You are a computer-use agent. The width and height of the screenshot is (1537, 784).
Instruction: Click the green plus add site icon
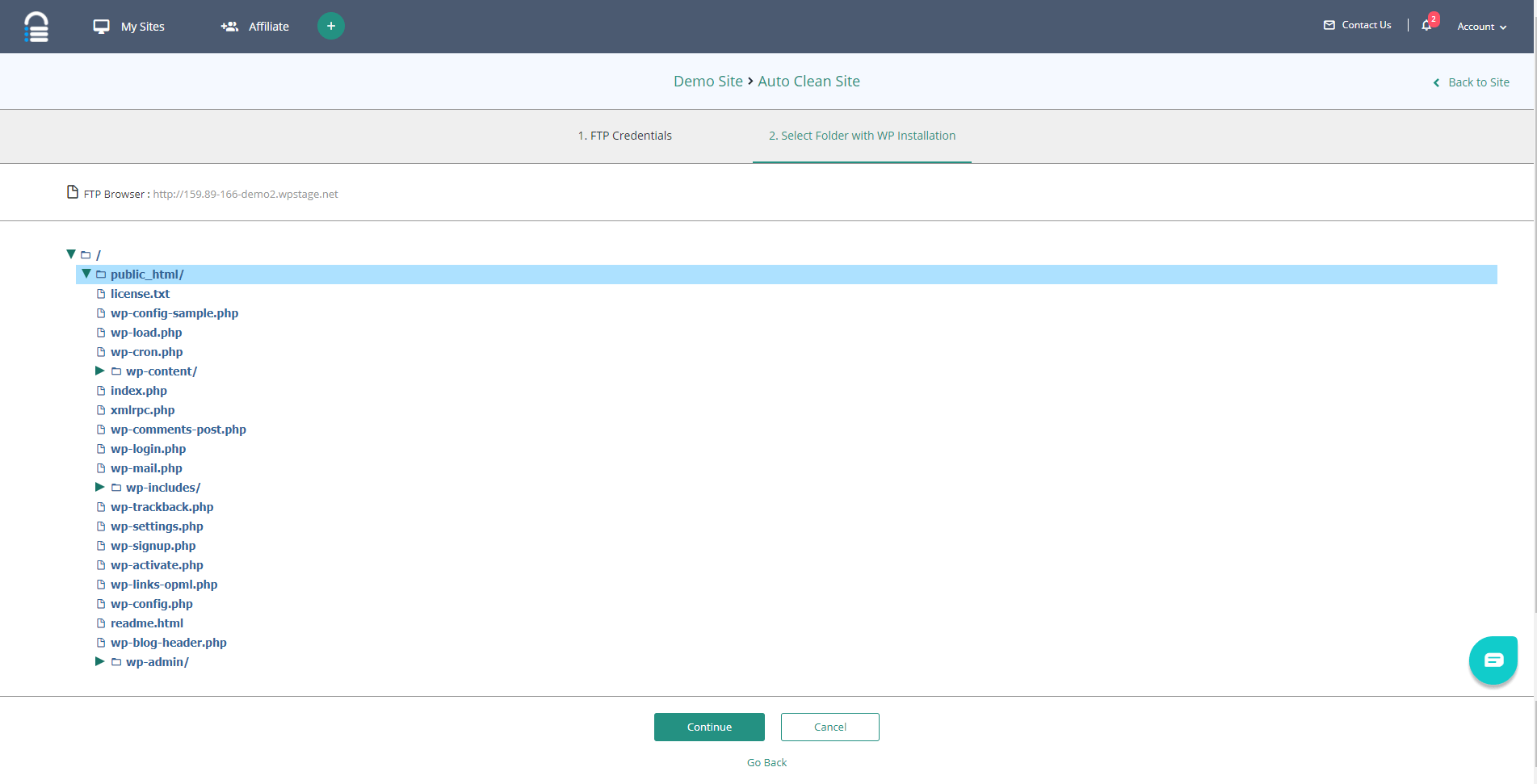pyautogui.click(x=330, y=26)
